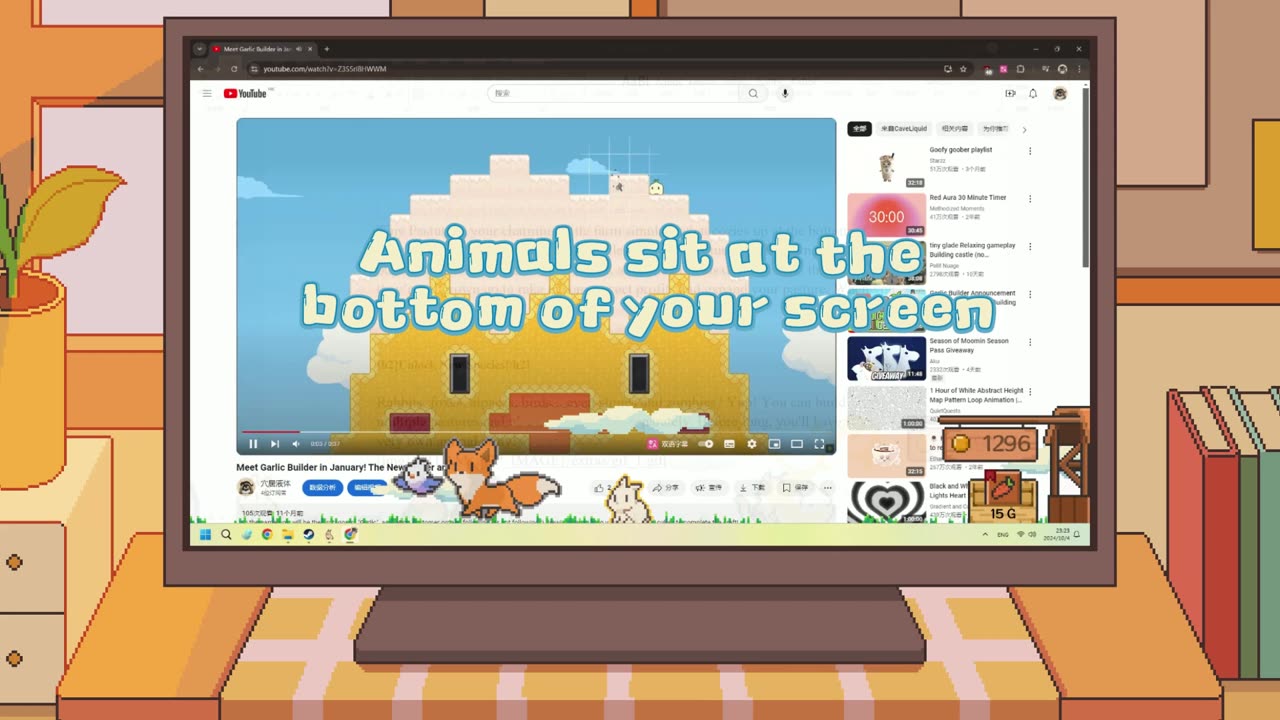
Task: Open video settings gear
Action: pyautogui.click(x=752, y=444)
